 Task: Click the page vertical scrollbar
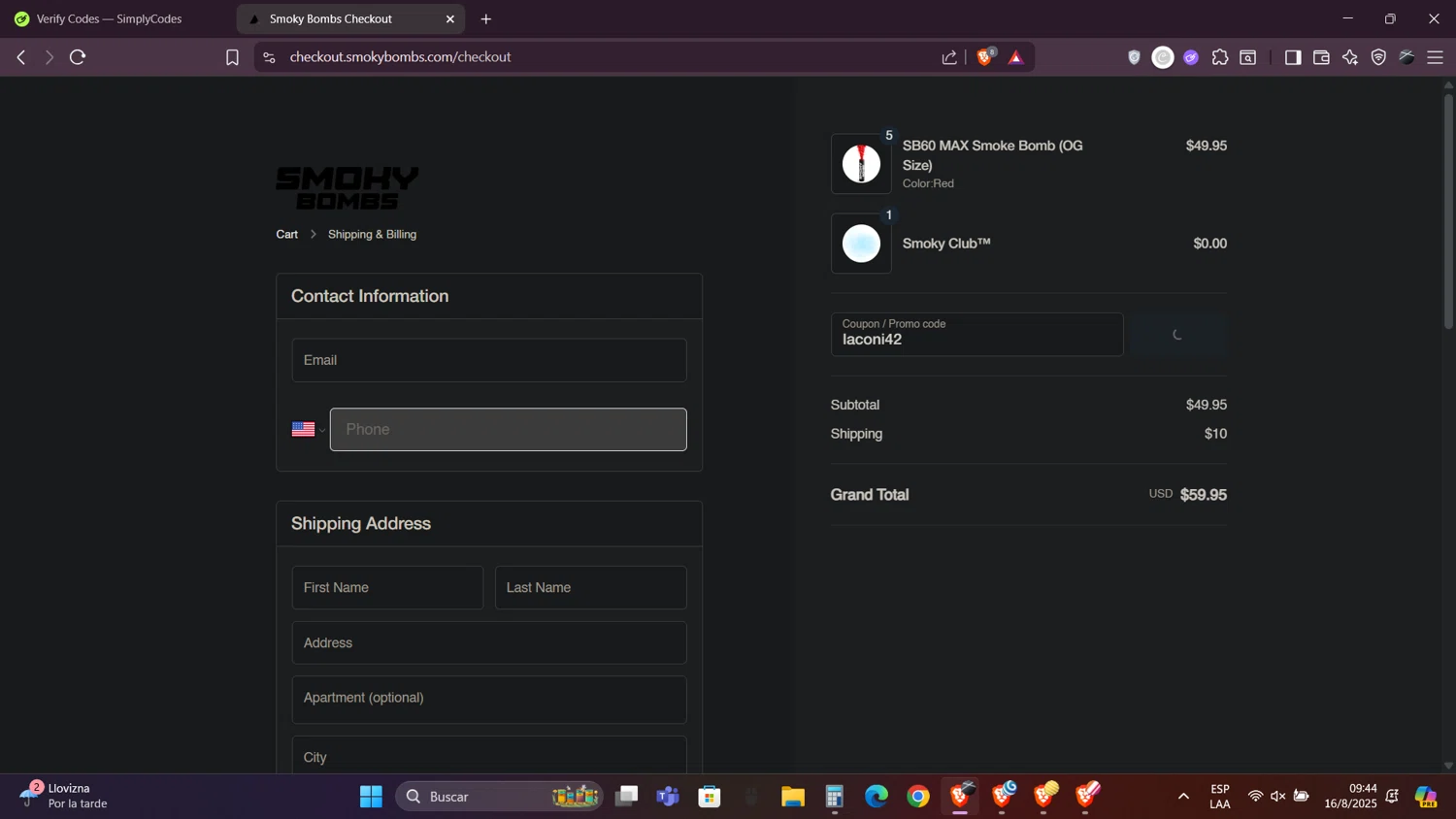[x=1448, y=211]
